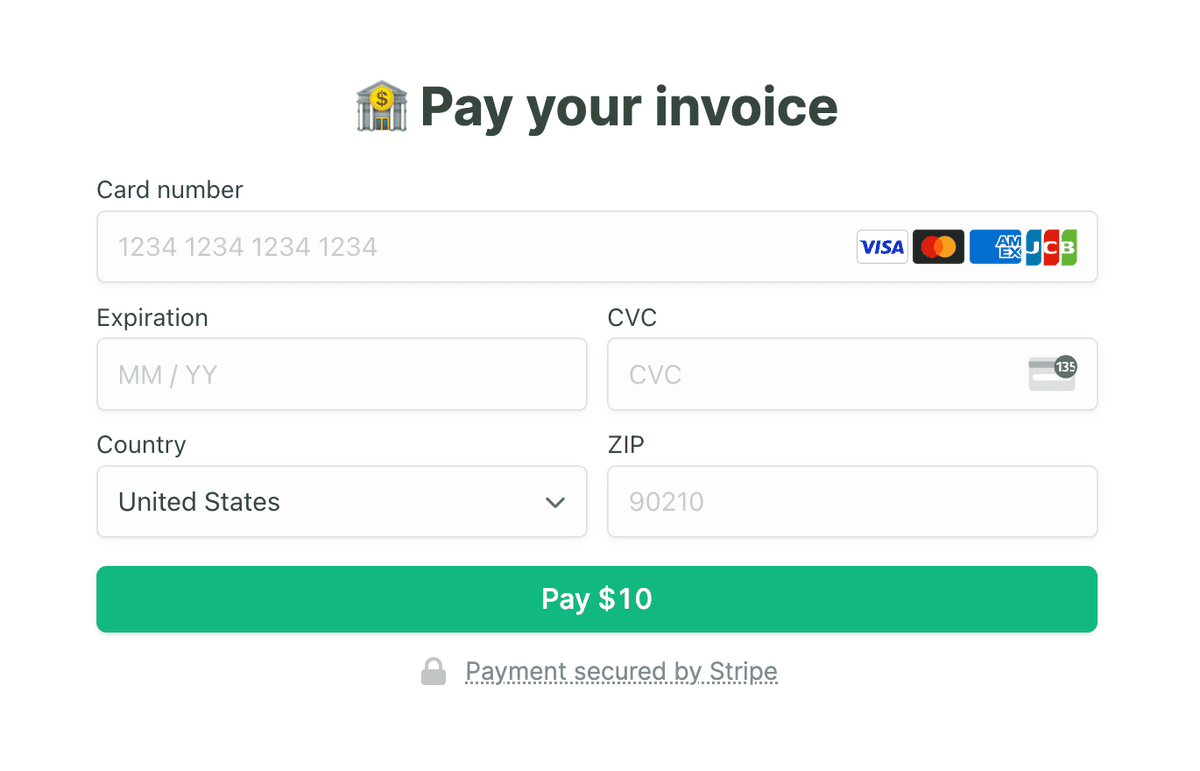Select the ZIP code field
1200x771 pixels.
(x=852, y=501)
